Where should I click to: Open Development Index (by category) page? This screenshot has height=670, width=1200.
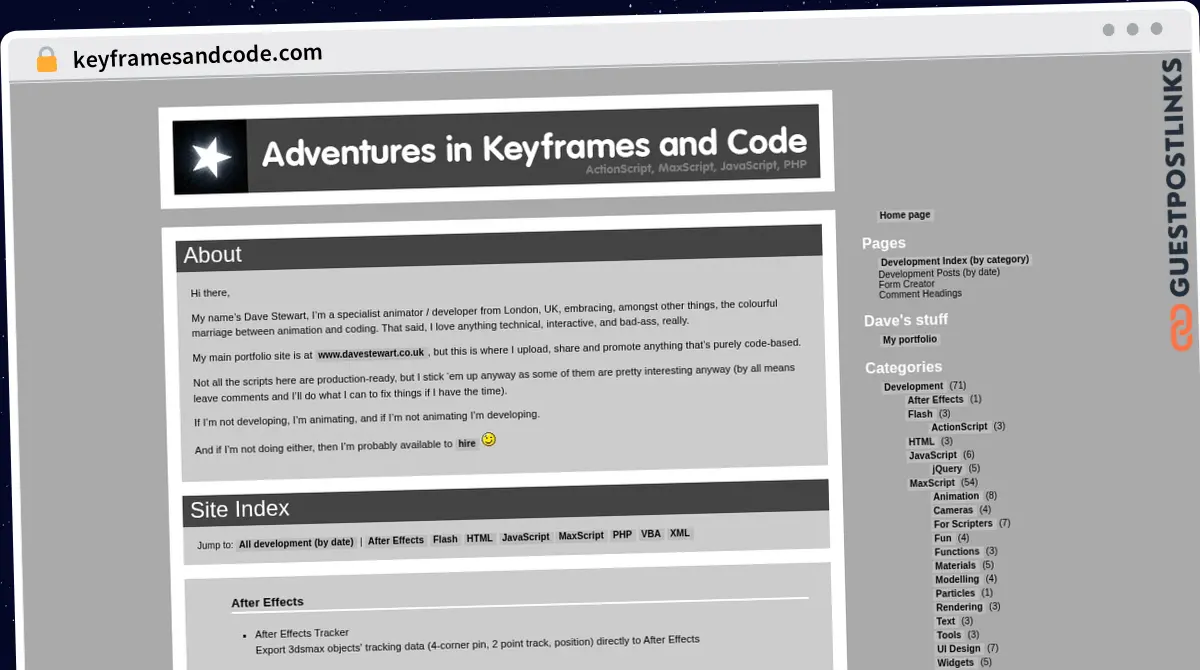point(955,260)
